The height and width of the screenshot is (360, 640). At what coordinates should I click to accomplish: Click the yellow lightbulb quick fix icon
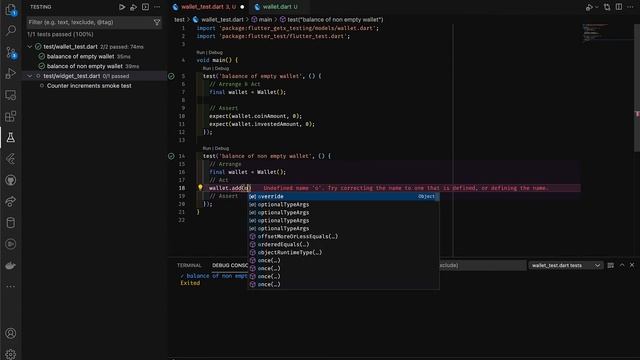(200, 187)
